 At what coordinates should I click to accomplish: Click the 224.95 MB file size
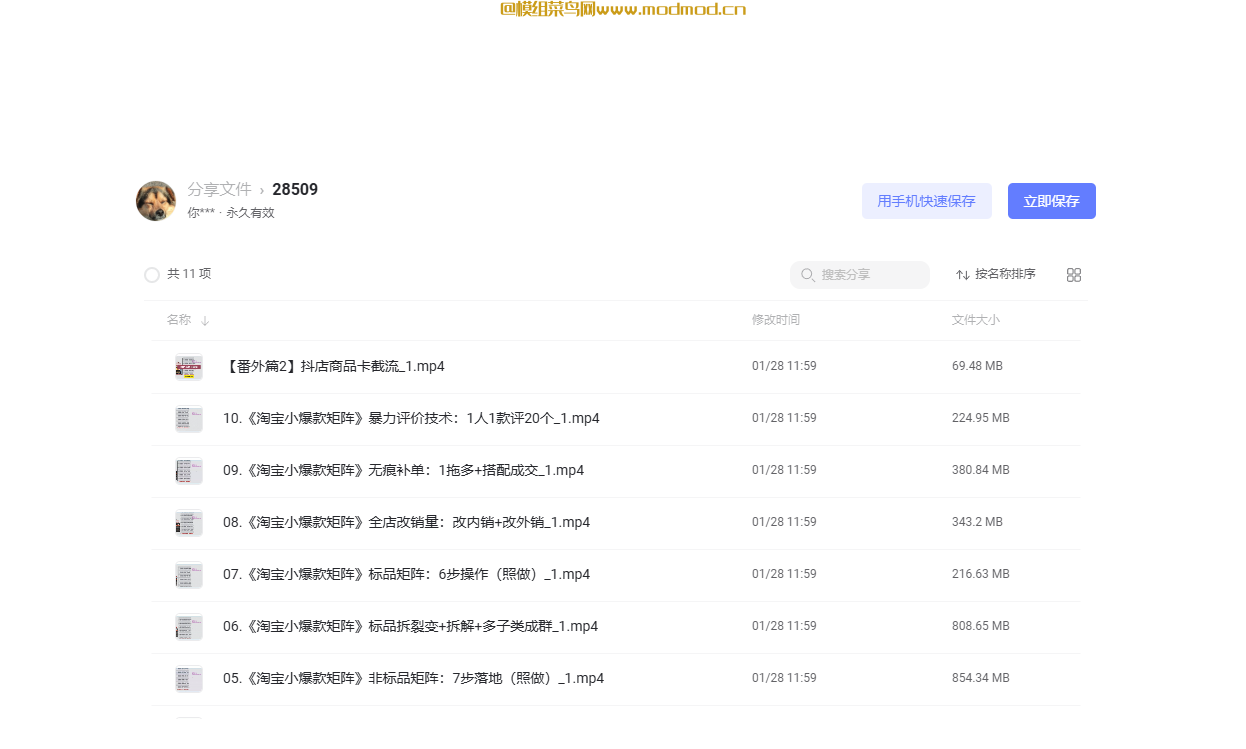coord(981,418)
